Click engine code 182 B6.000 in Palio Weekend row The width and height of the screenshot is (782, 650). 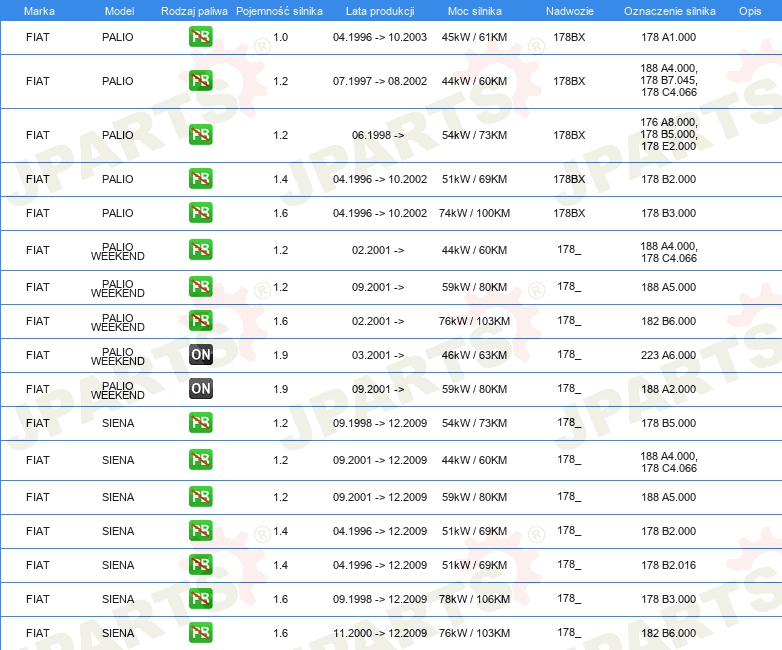click(x=668, y=321)
